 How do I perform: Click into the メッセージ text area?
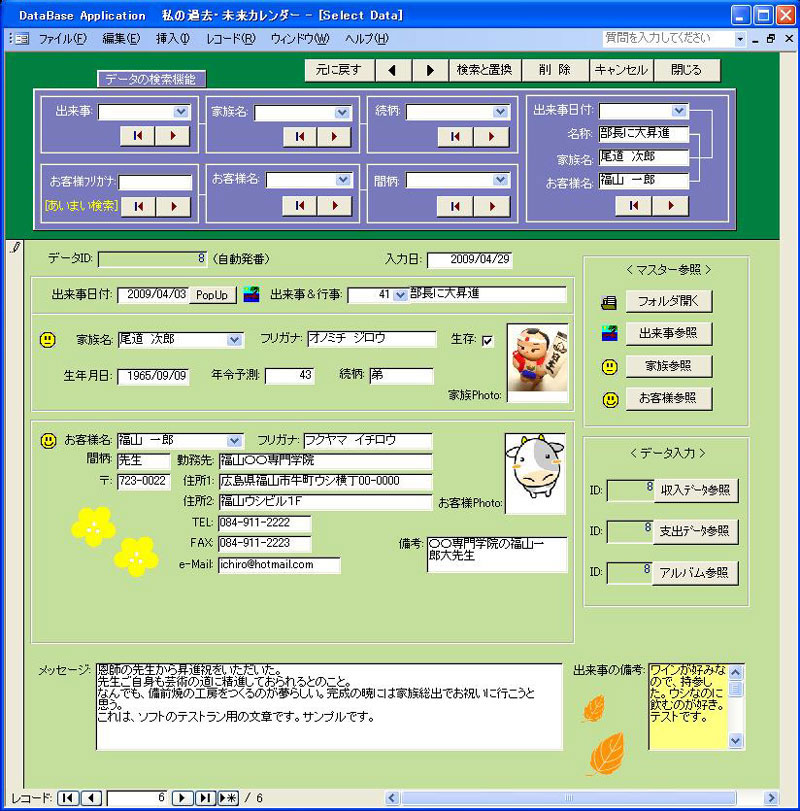pos(330,705)
